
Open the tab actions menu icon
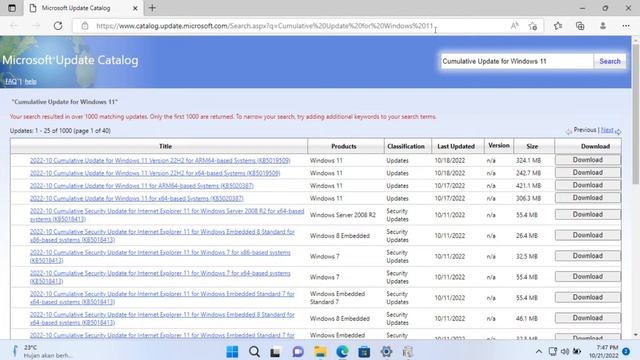pyautogui.click(x=12, y=8)
